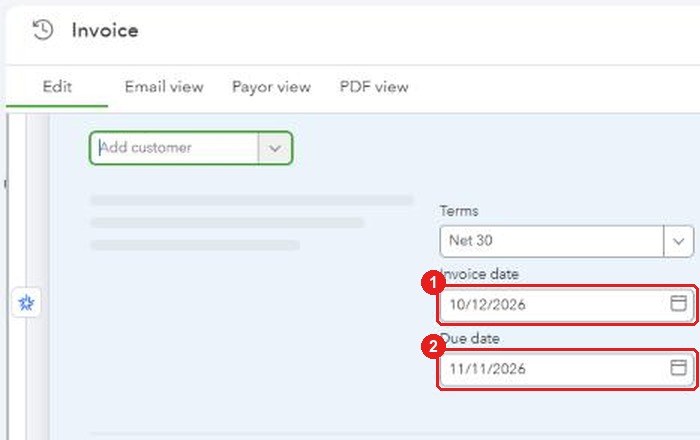Viewport: 700px width, 440px height.
Task: Click the due date field 11/11/2026
Action: pos(566,369)
